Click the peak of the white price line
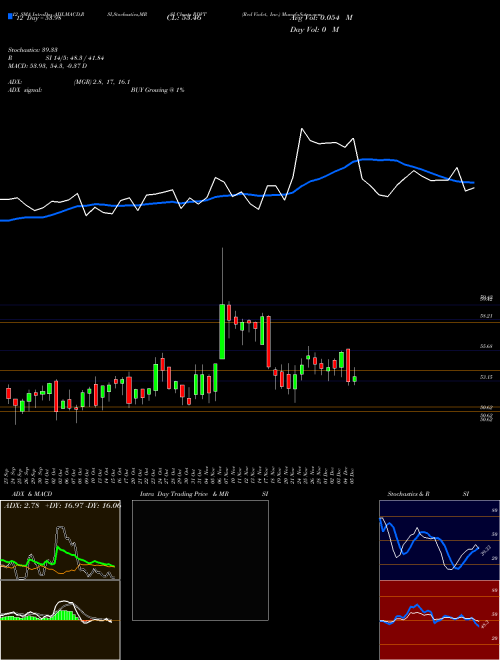This screenshot has width=500, height=660. 302,128
